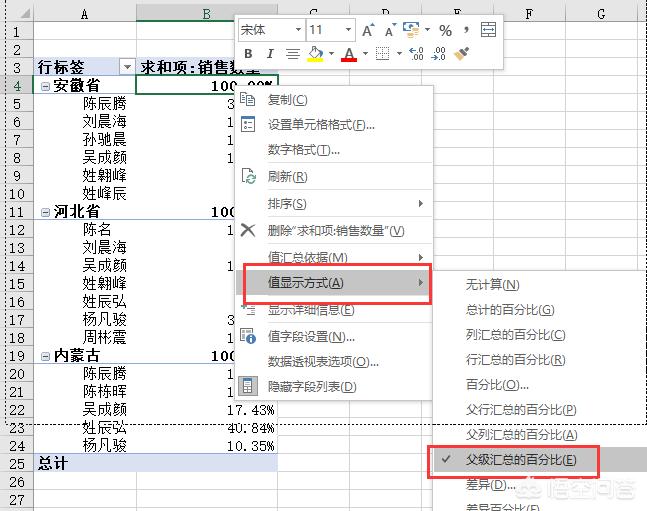
Task: Apply yellow fill color bucket
Action: [x=316, y=54]
